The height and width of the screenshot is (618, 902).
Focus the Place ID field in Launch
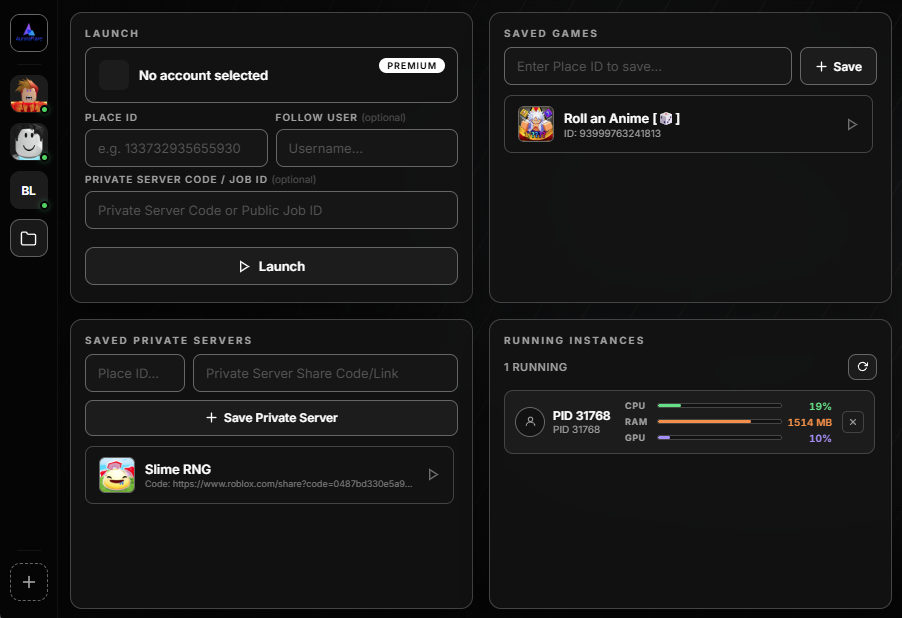pos(176,148)
